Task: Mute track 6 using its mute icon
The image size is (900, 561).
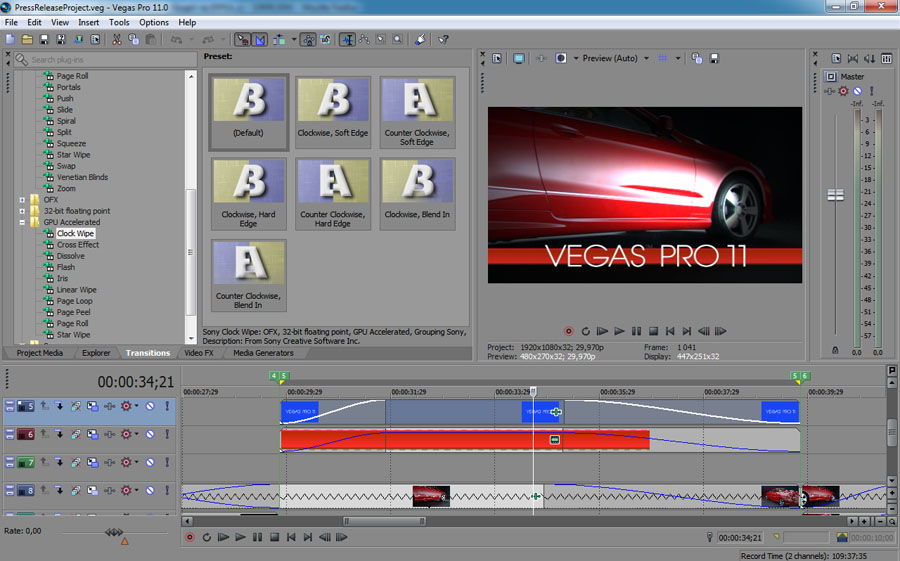Action: pyautogui.click(x=150, y=434)
